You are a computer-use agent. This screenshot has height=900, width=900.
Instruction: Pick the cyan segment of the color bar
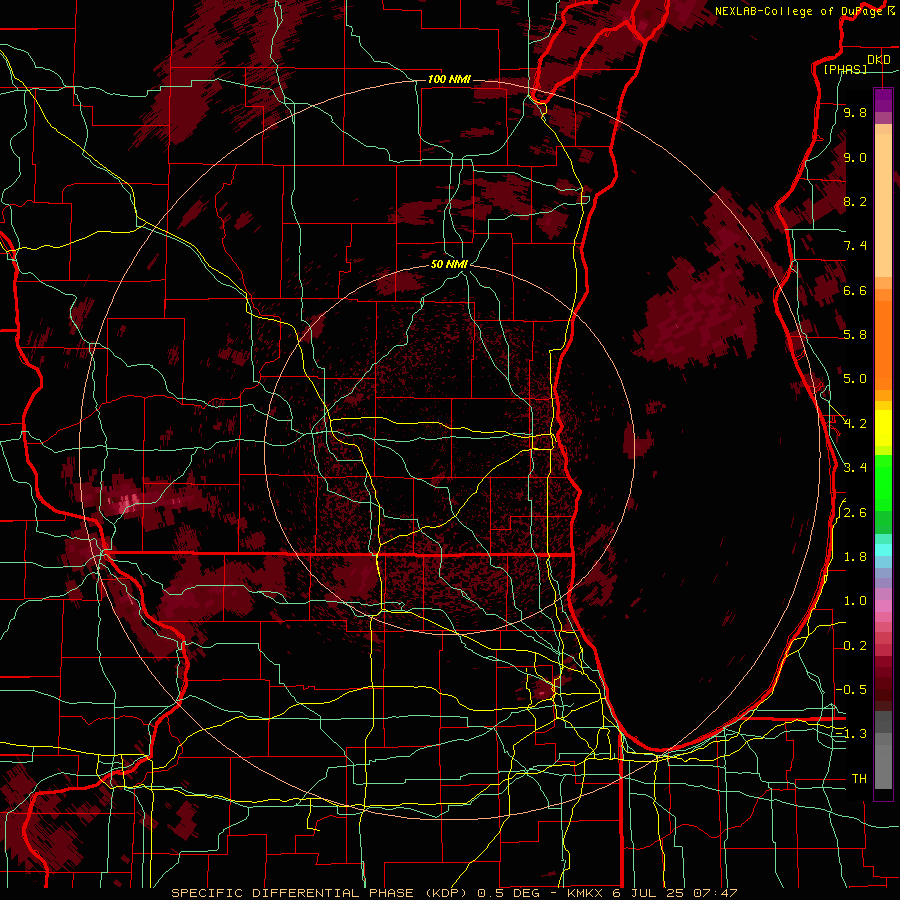coord(883,550)
